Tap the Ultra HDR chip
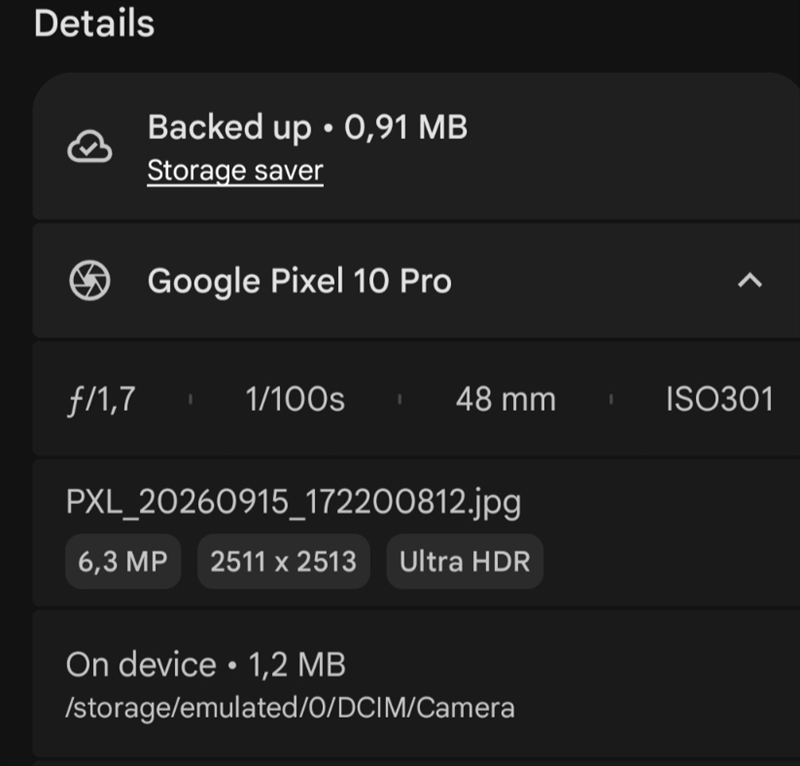This screenshot has width=800, height=766. click(465, 561)
